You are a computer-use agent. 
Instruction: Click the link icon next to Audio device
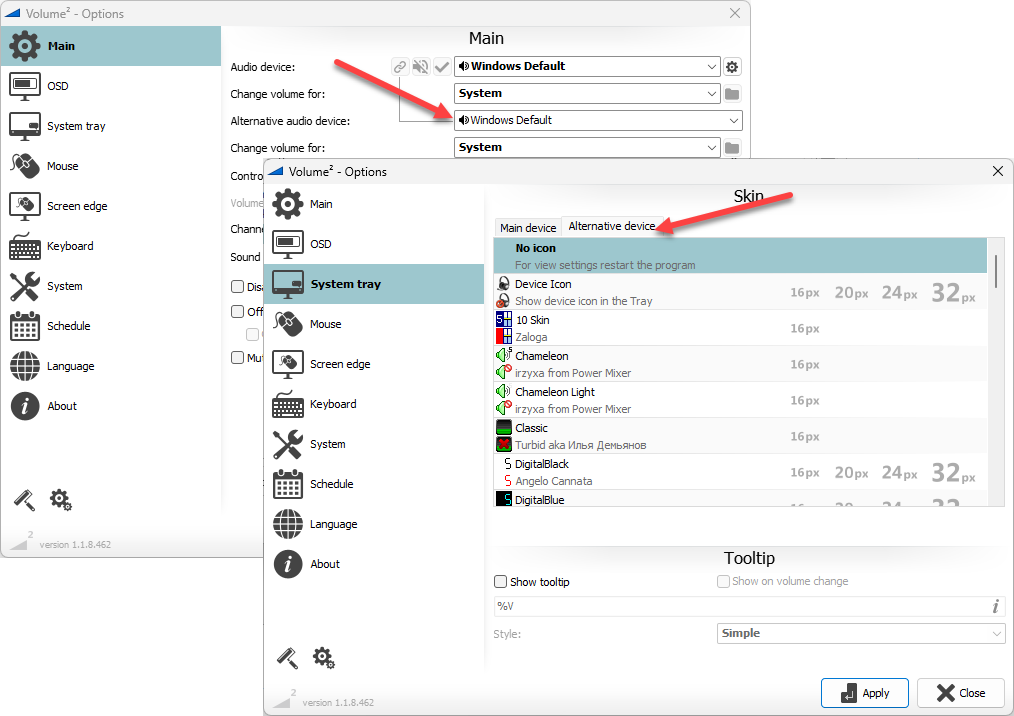click(400, 67)
